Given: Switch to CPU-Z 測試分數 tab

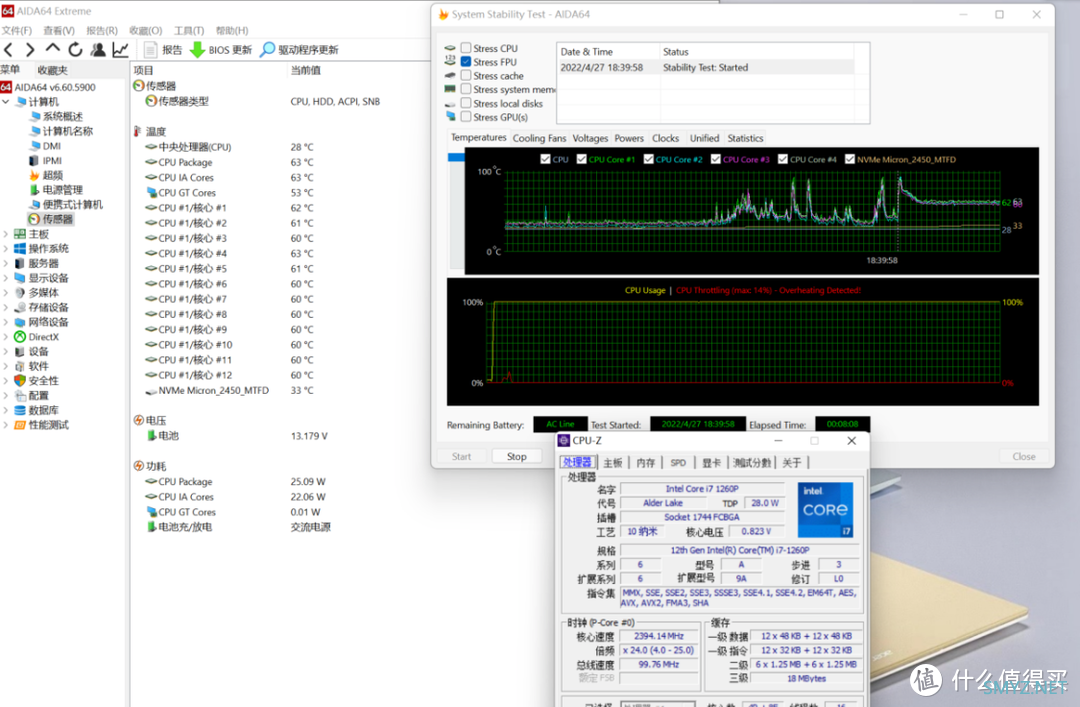Looking at the screenshot, I should pos(751,462).
